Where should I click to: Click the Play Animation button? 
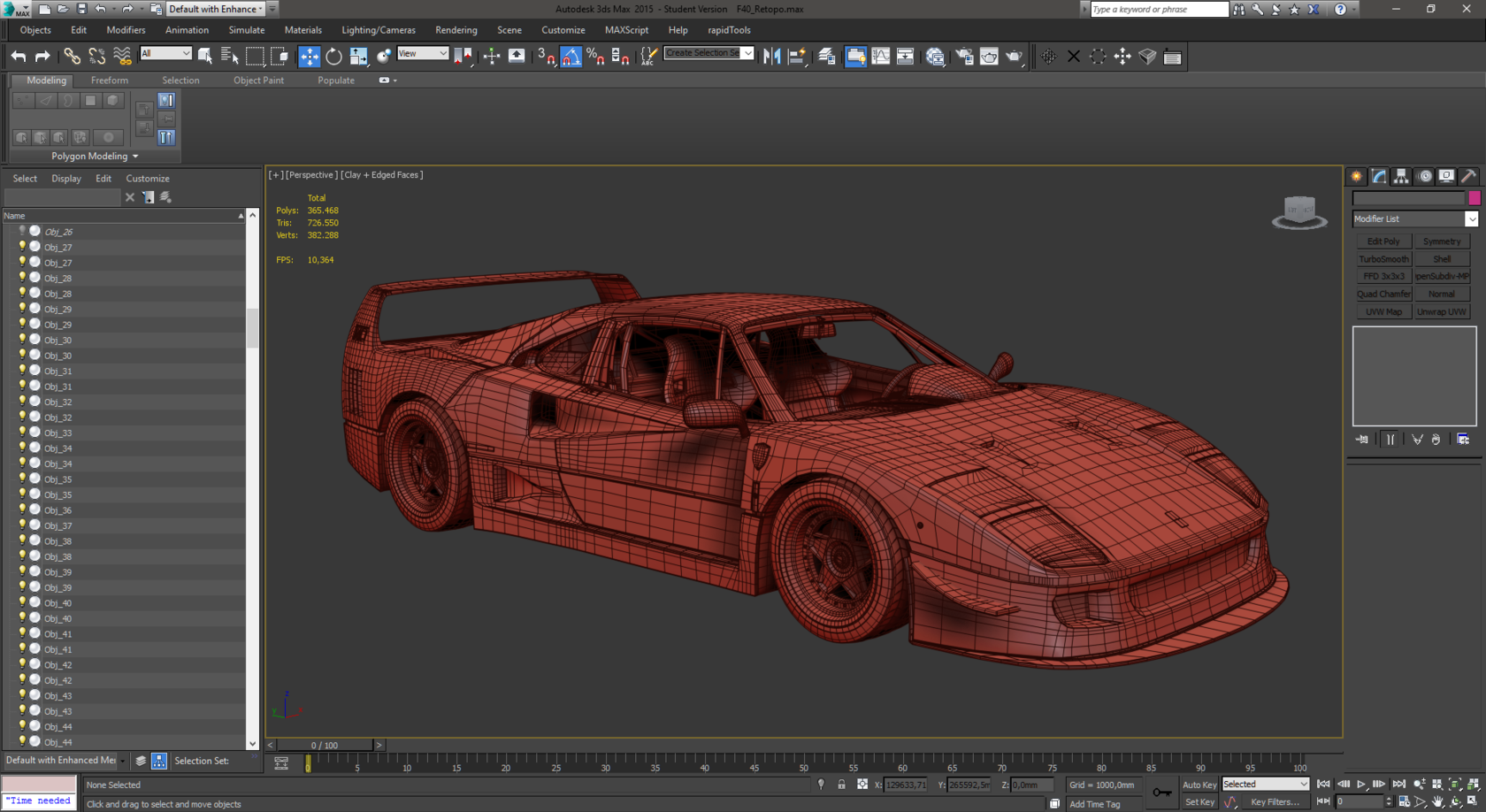pyautogui.click(x=1361, y=785)
